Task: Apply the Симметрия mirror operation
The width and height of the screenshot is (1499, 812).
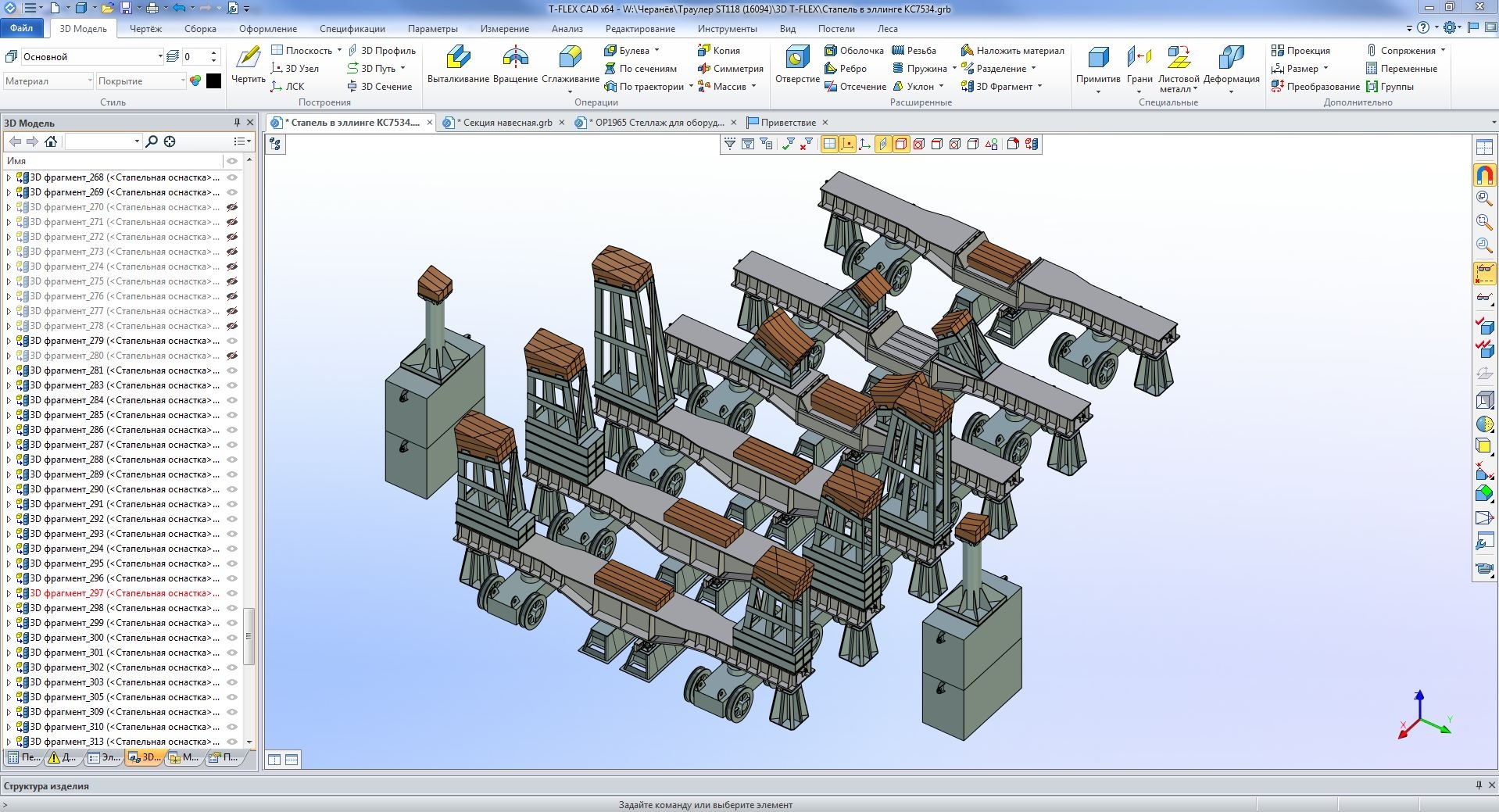Action: (x=729, y=68)
